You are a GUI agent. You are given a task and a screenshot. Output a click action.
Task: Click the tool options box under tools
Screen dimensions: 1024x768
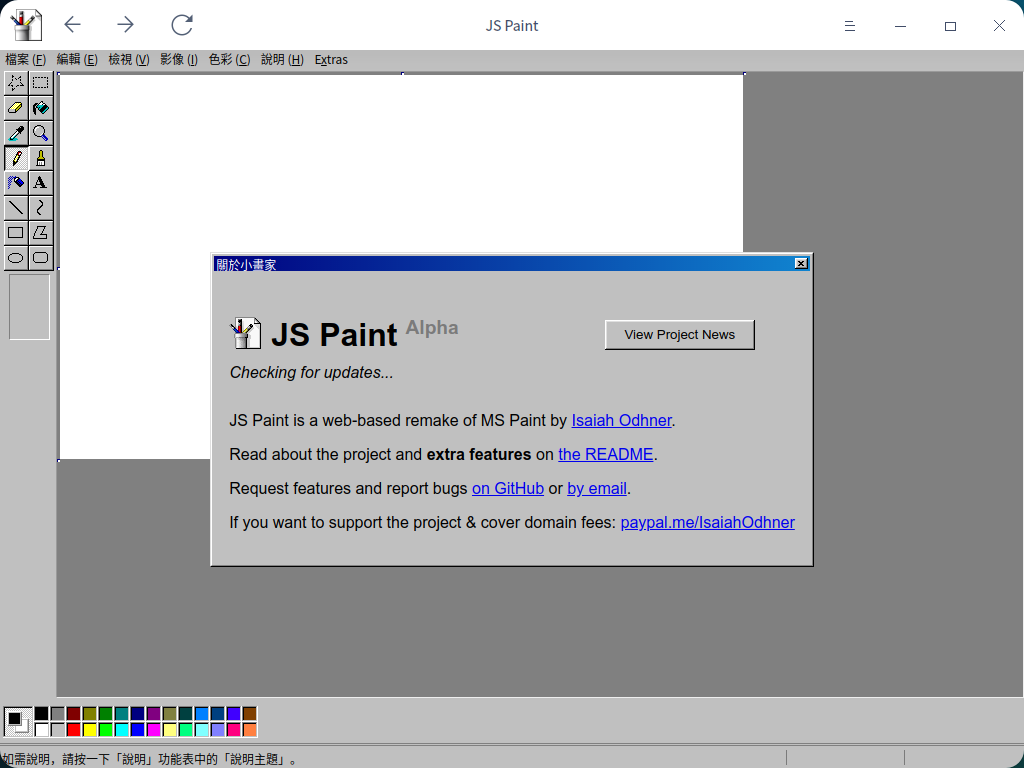point(29,307)
